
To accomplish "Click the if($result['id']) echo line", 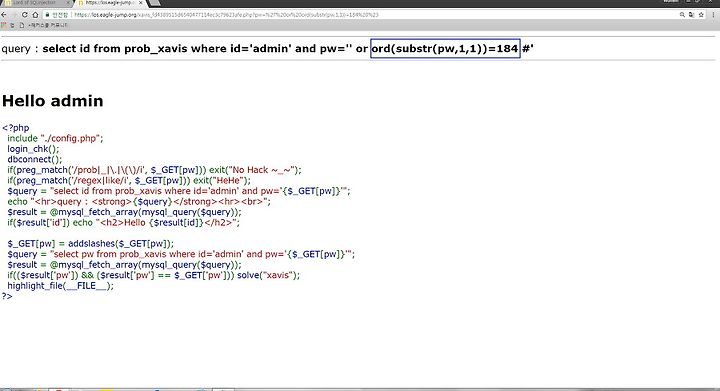I will click(124, 223).
